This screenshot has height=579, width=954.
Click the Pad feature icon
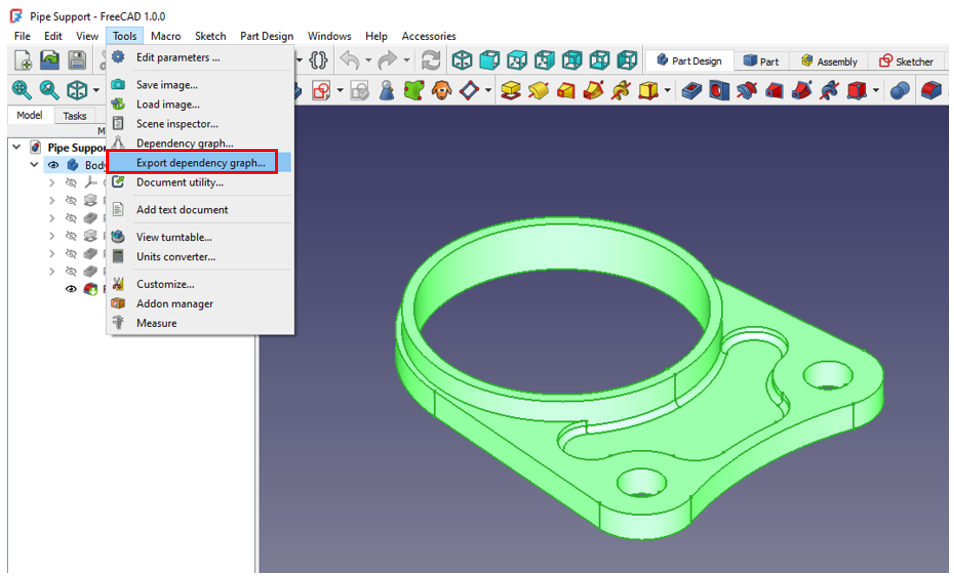(x=512, y=91)
